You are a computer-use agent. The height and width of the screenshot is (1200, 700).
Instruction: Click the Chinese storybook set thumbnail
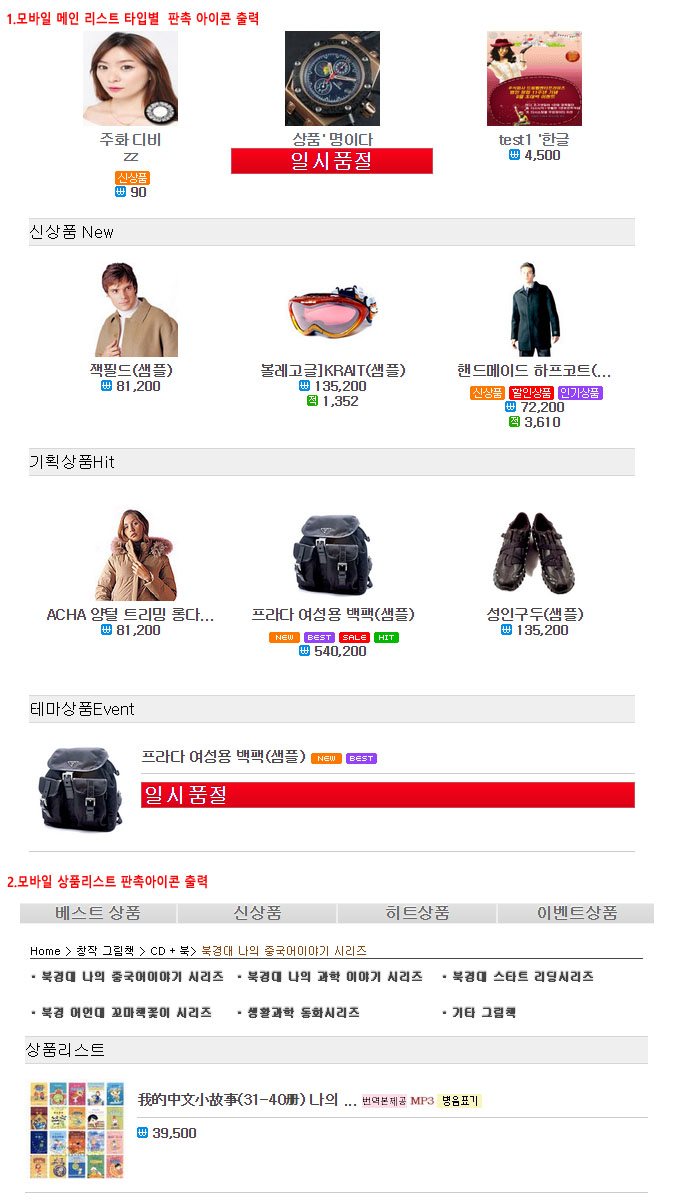77,1130
